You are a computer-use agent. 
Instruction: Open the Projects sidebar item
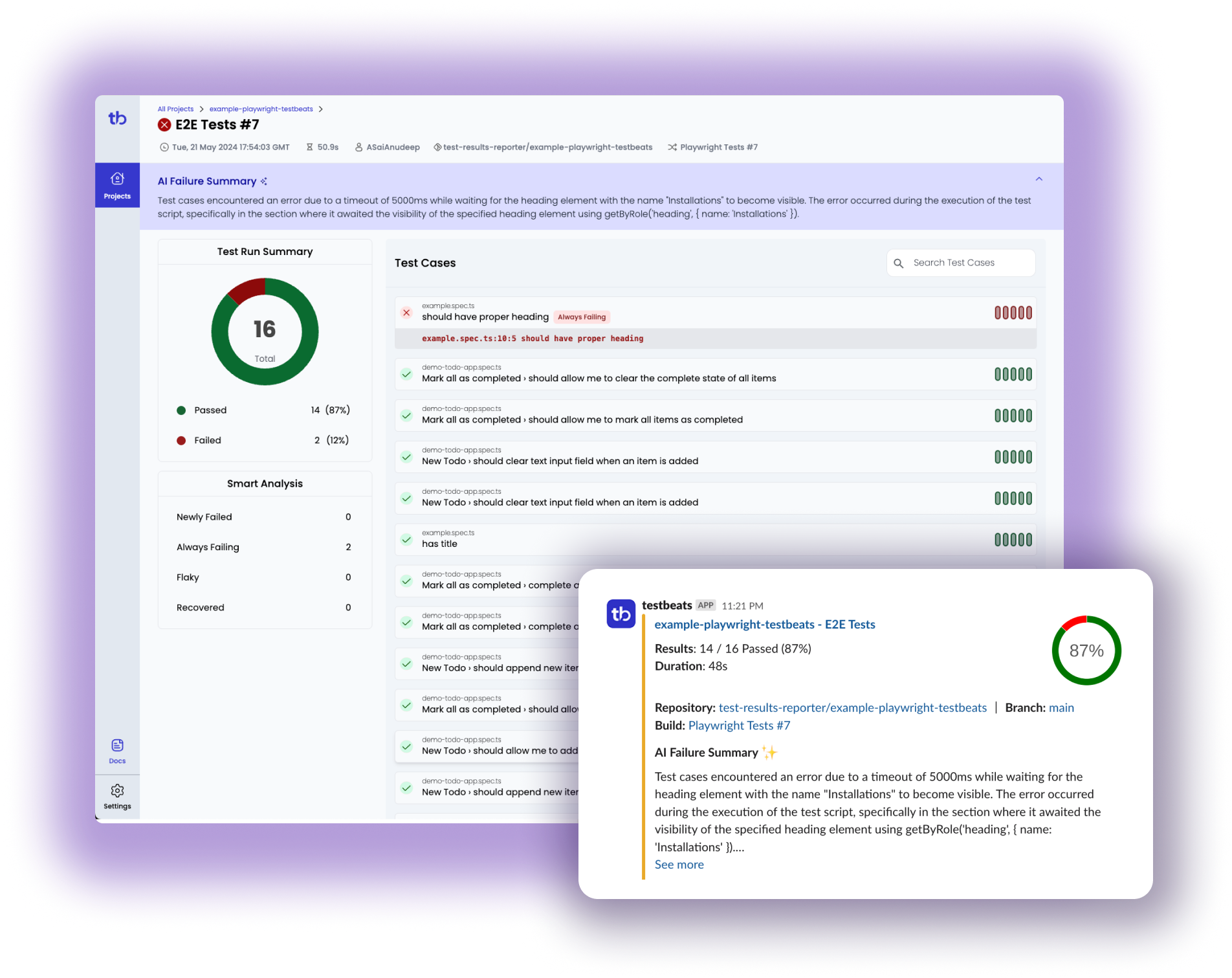tap(117, 185)
